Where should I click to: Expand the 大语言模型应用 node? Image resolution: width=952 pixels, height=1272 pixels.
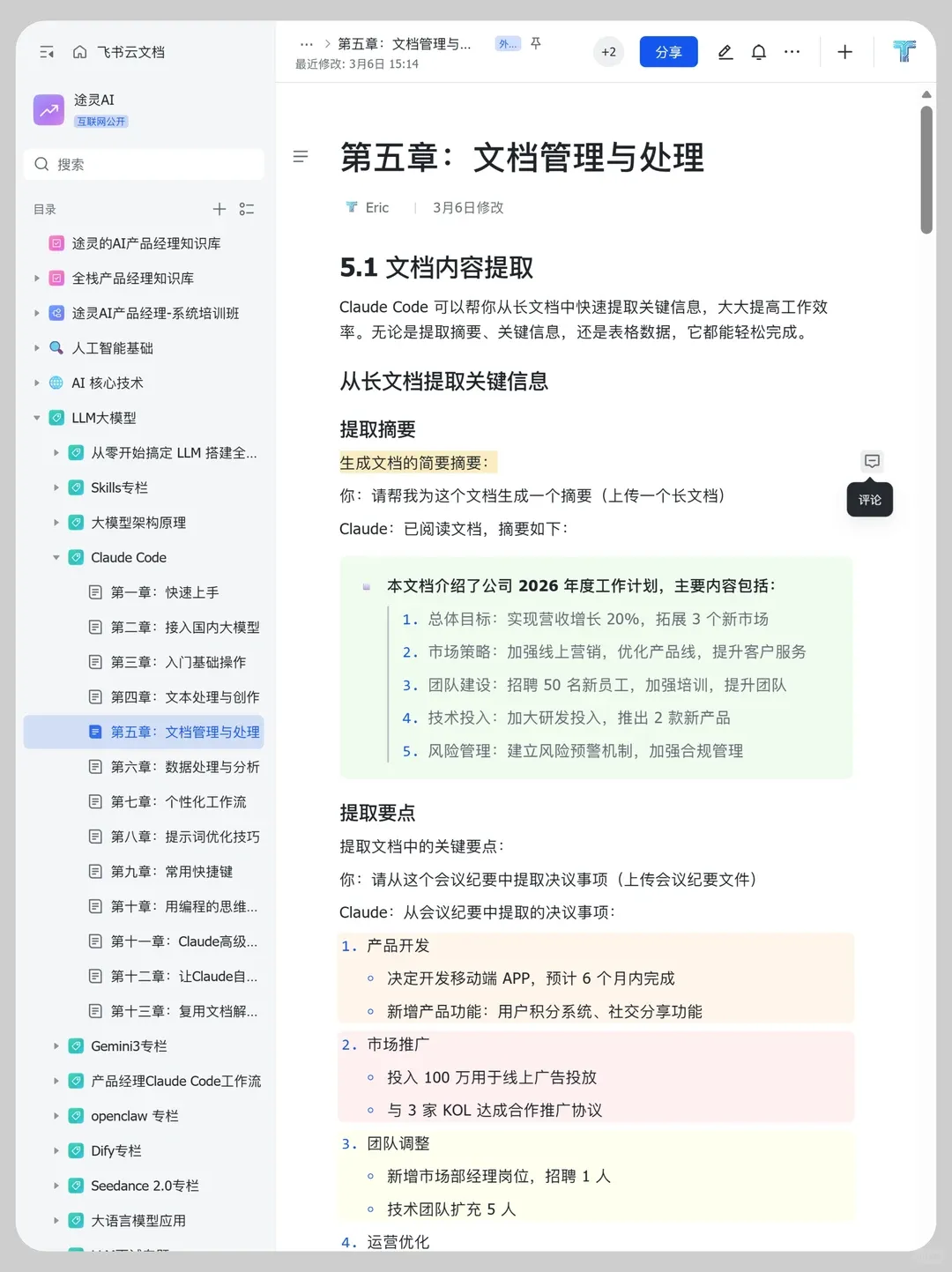[56, 1221]
